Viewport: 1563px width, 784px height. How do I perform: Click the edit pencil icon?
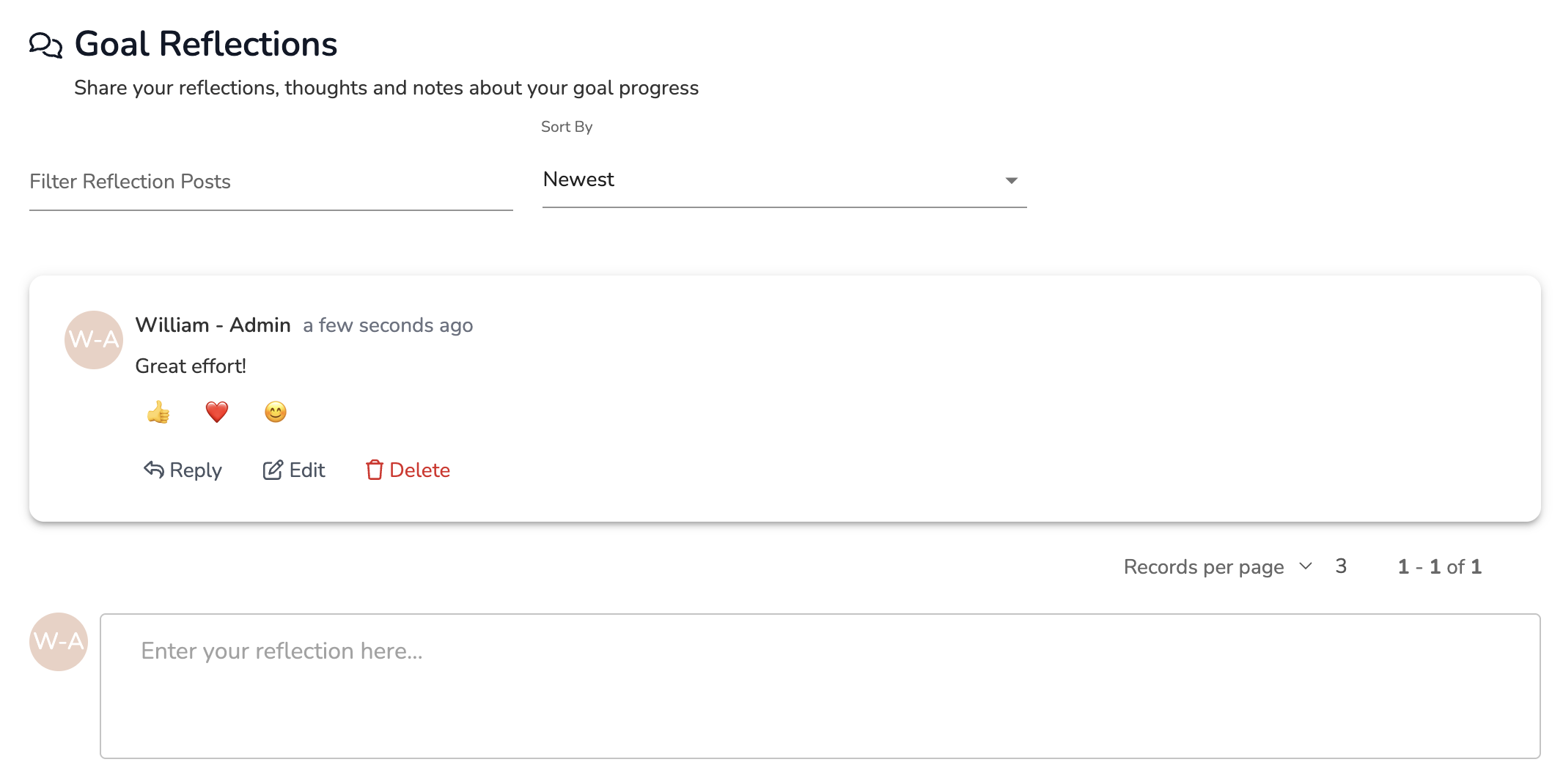click(x=273, y=470)
